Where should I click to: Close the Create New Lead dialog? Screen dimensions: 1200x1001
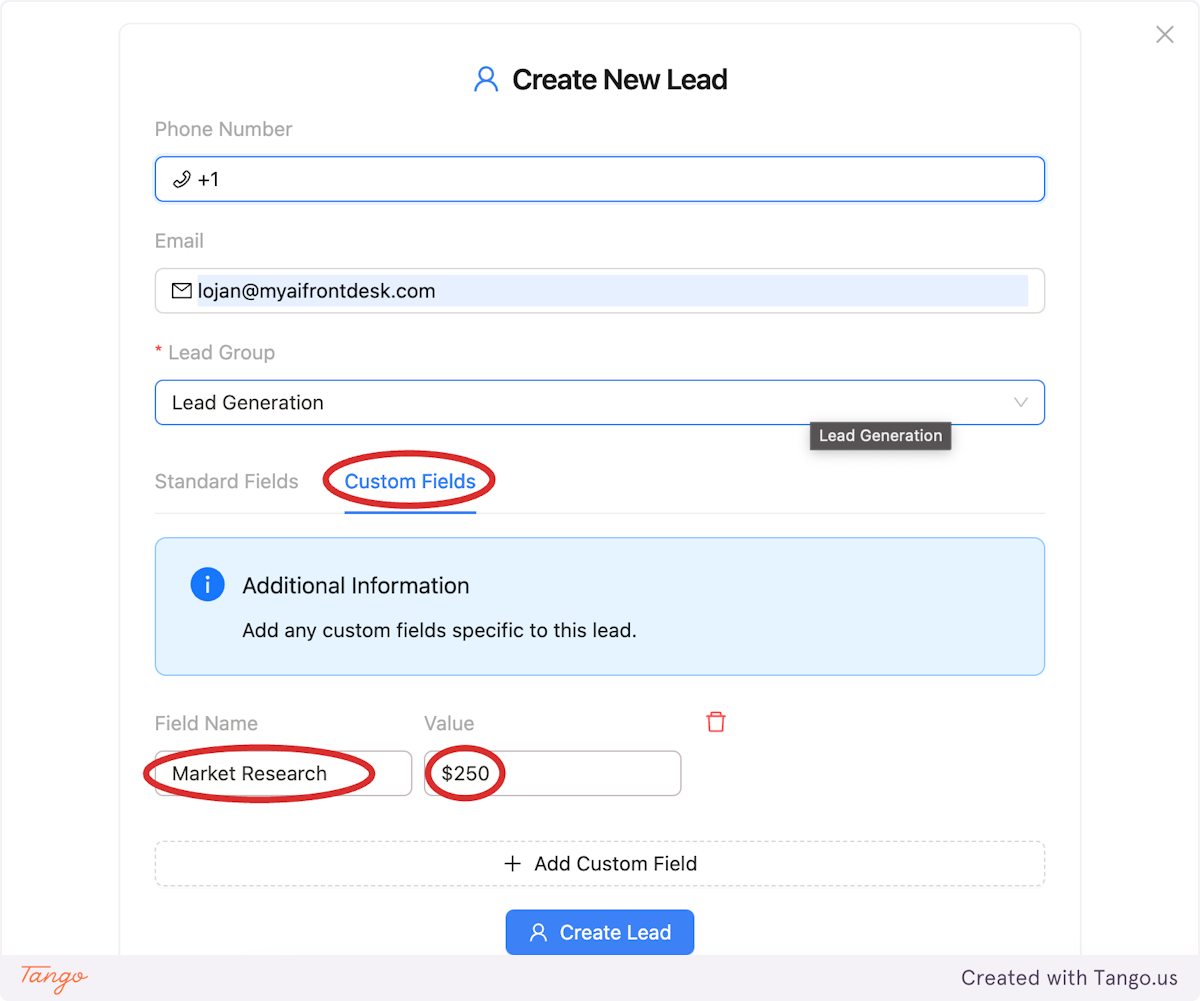point(1164,34)
